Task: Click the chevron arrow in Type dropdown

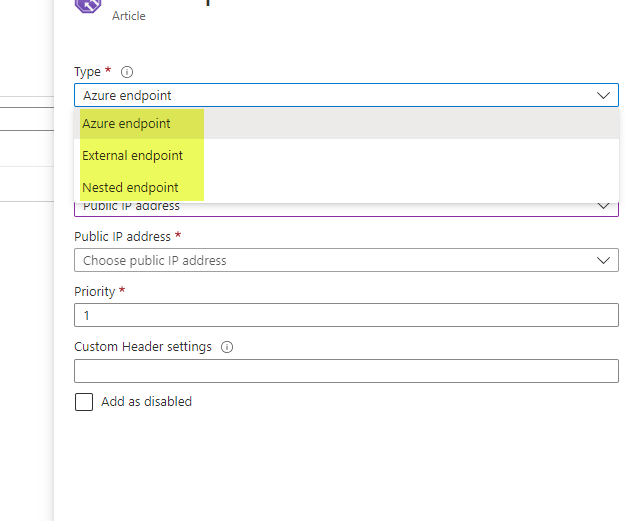Action: point(603,95)
